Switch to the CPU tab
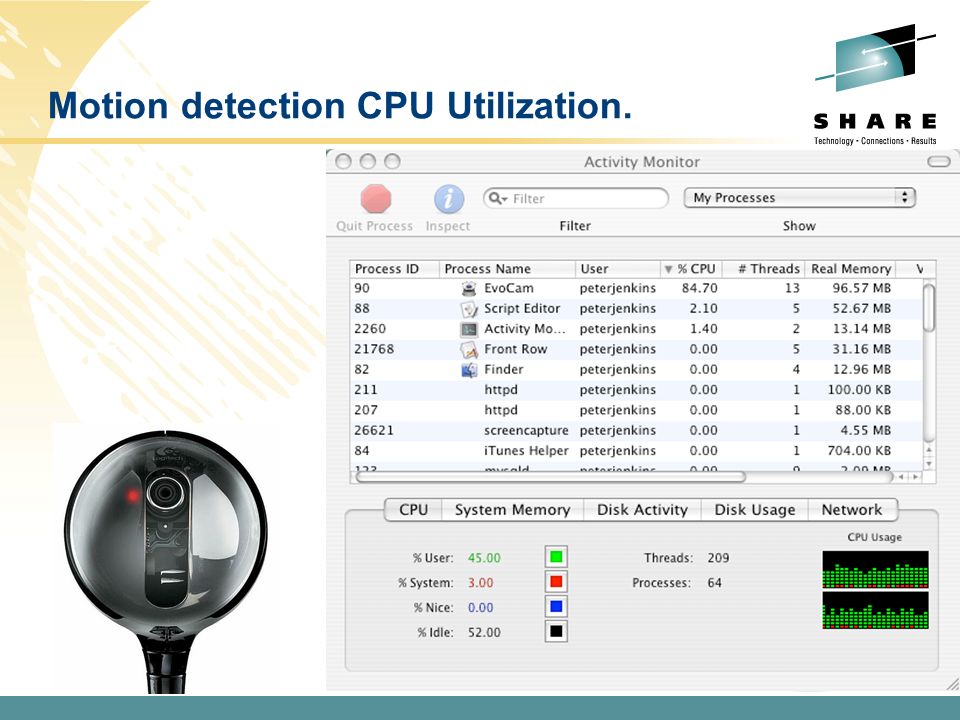The image size is (960, 720). [x=413, y=510]
